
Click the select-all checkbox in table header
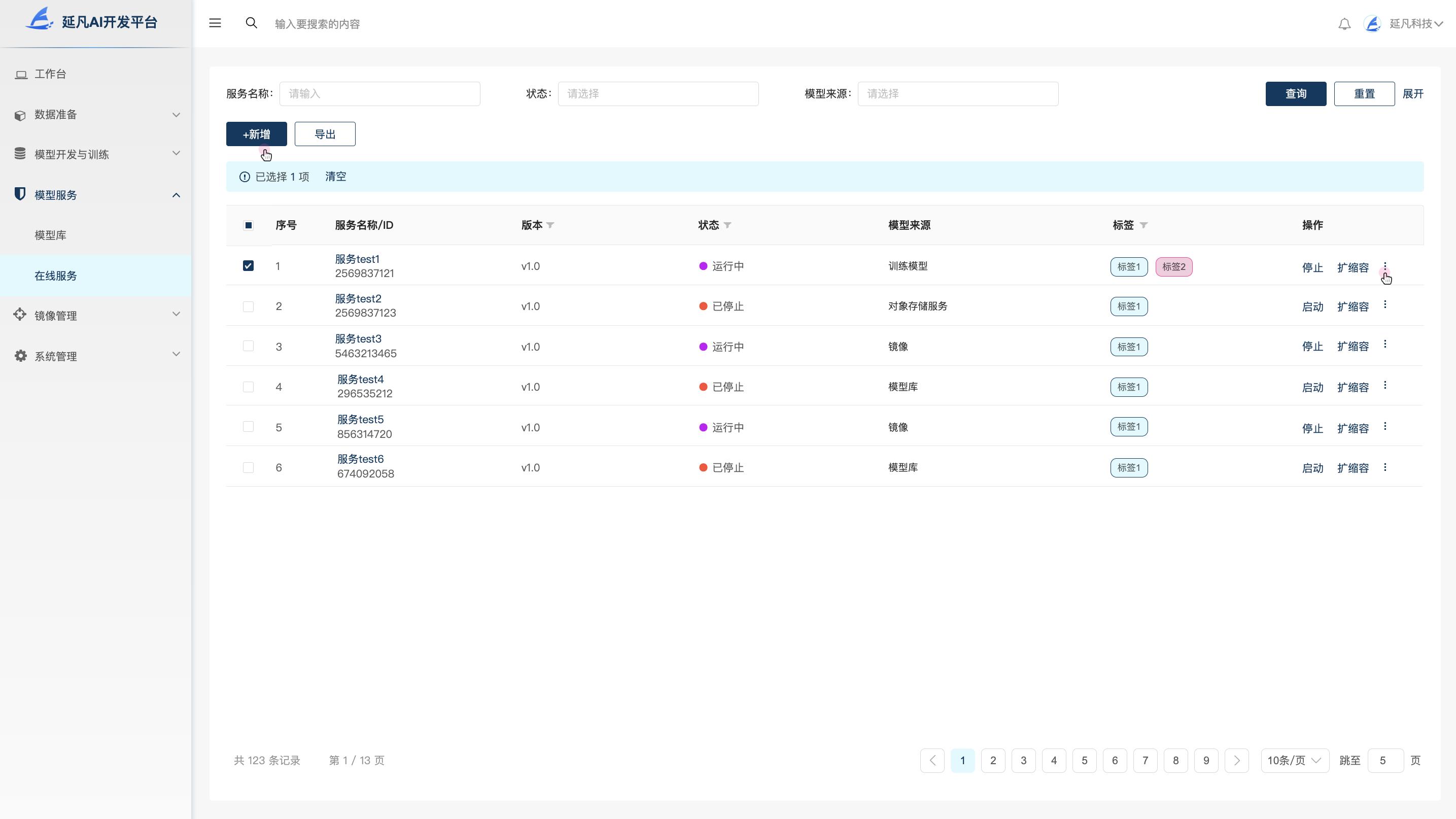pyautogui.click(x=248, y=225)
